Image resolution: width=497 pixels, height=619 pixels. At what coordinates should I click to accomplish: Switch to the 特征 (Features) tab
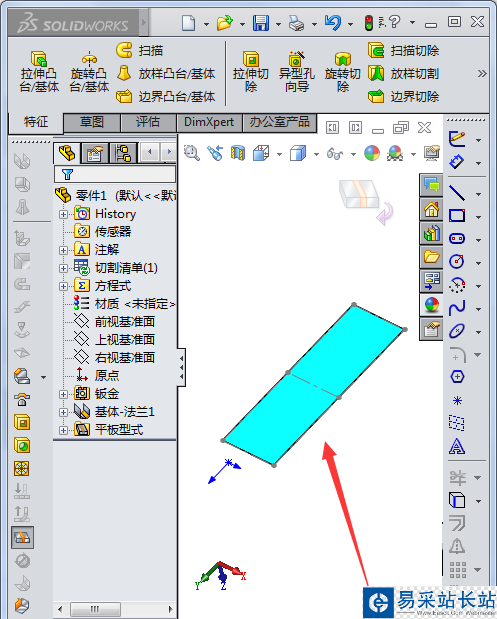(x=36, y=122)
